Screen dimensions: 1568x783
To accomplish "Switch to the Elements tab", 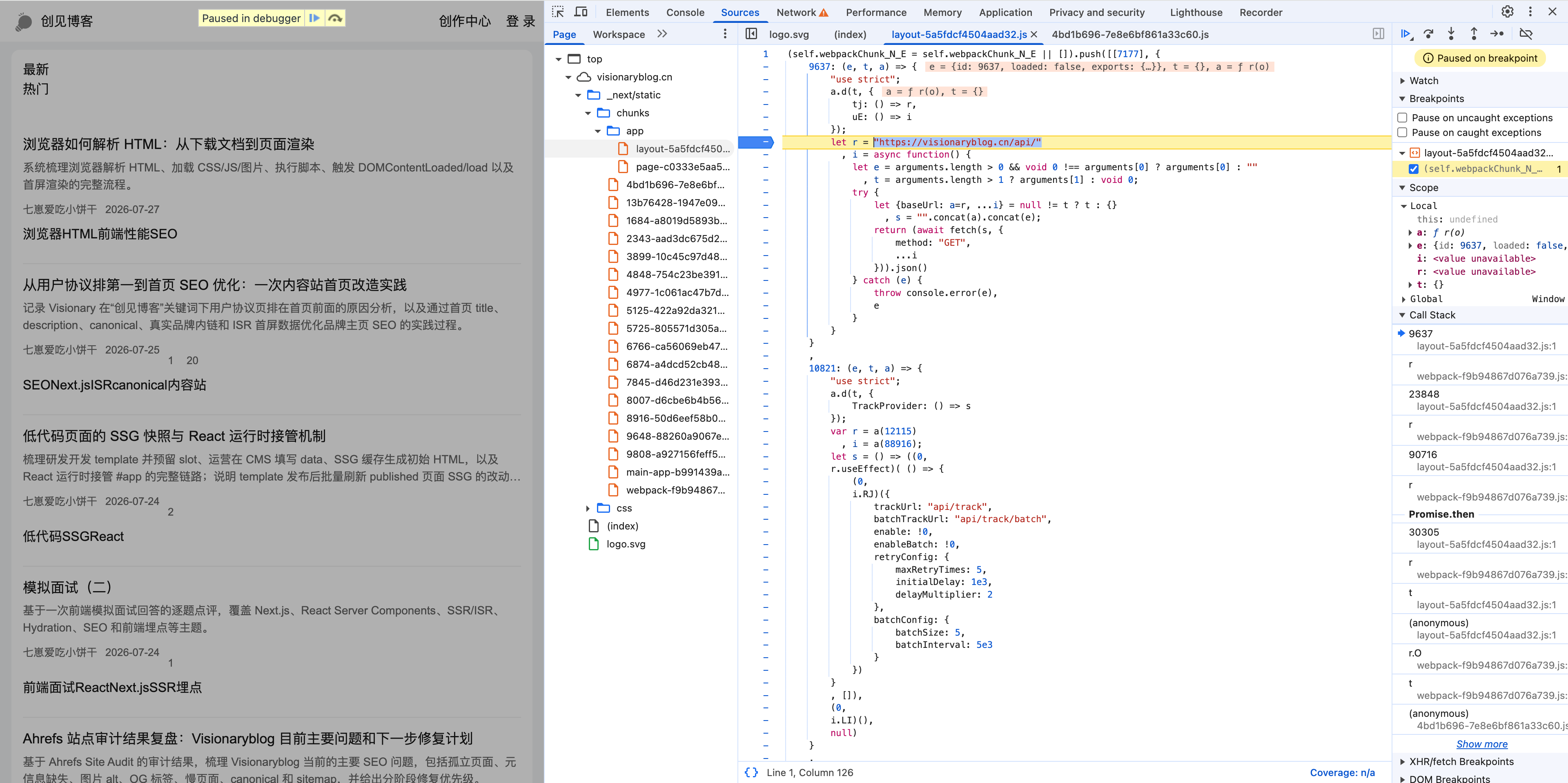I will 627,12.
